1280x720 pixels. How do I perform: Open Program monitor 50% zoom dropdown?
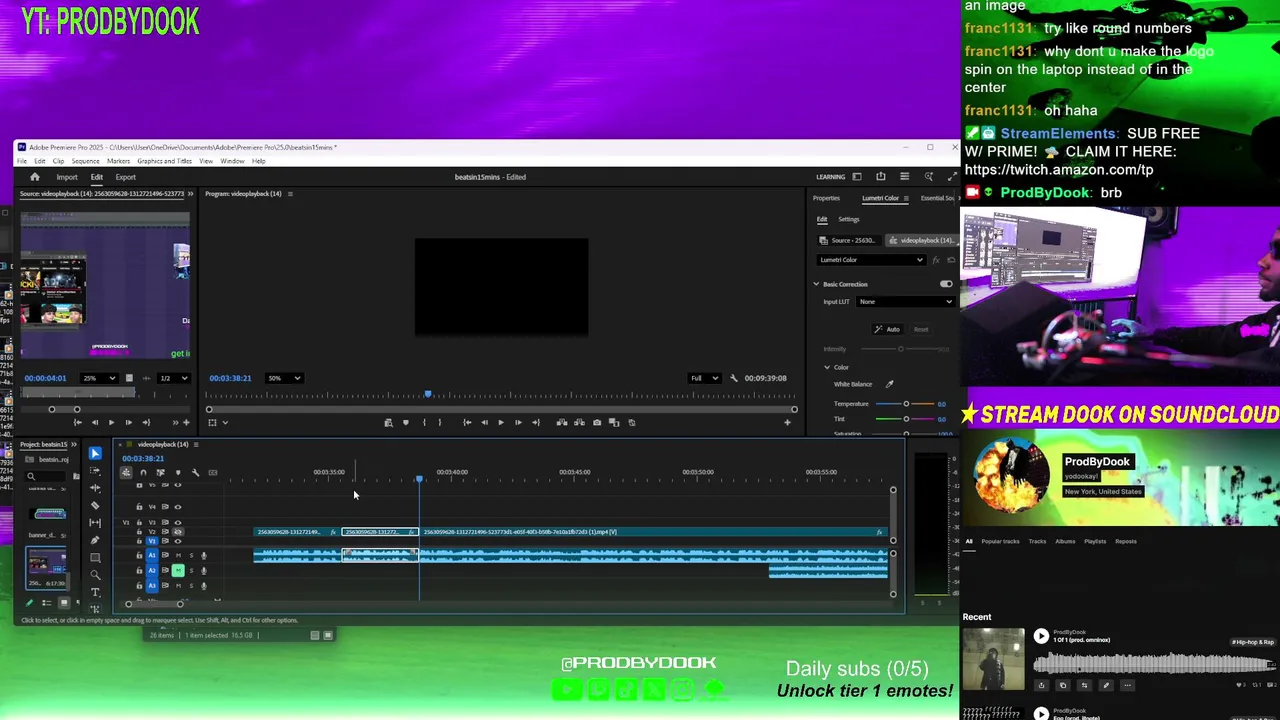283,378
